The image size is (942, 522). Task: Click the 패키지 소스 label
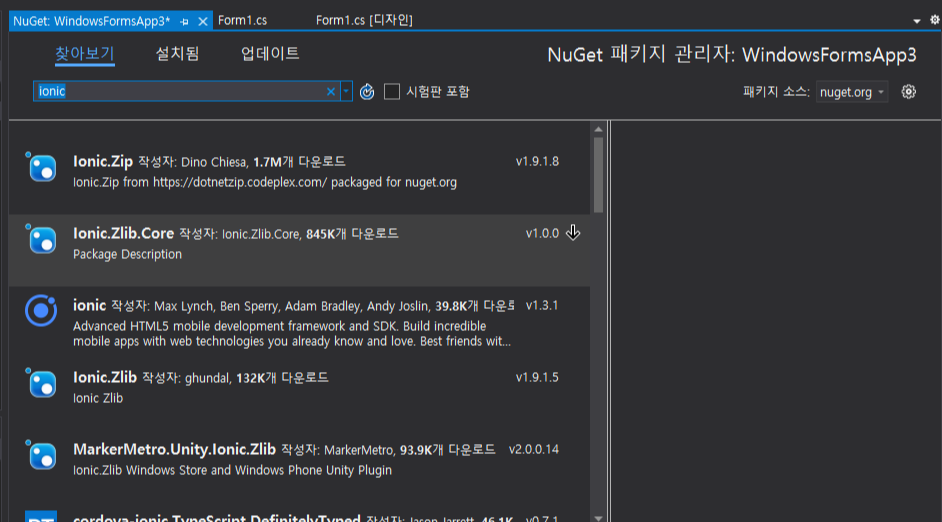click(776, 92)
